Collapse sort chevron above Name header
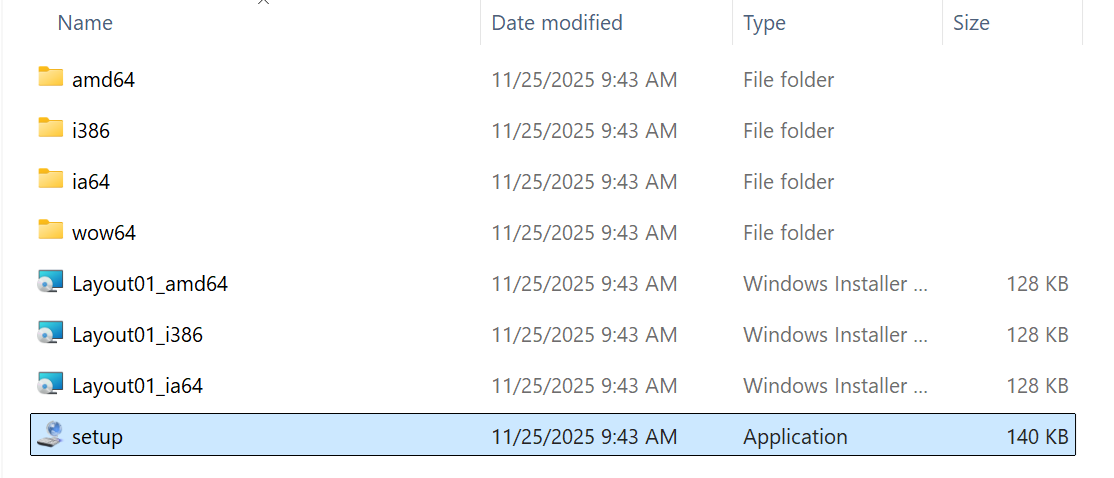This screenshot has width=1114, height=478. (x=264, y=3)
